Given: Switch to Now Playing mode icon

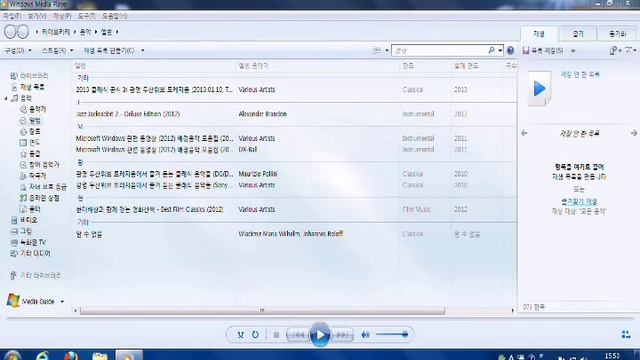Looking at the screenshot, I should 626,335.
